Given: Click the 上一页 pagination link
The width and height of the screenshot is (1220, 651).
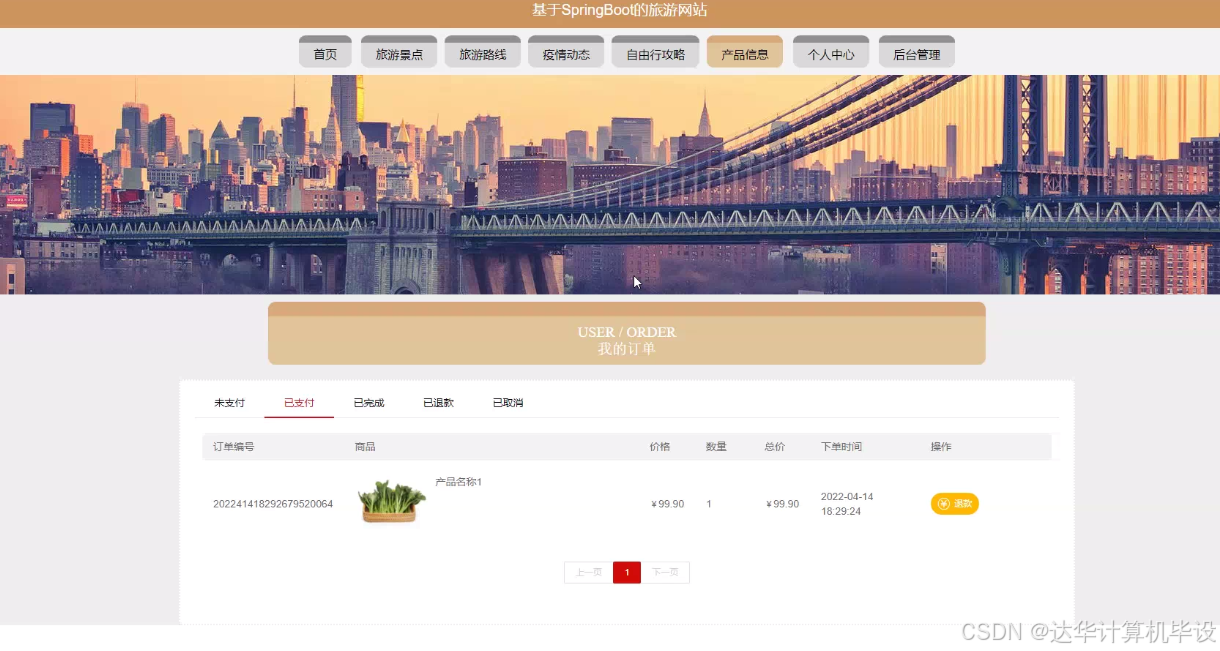Looking at the screenshot, I should [x=588, y=572].
